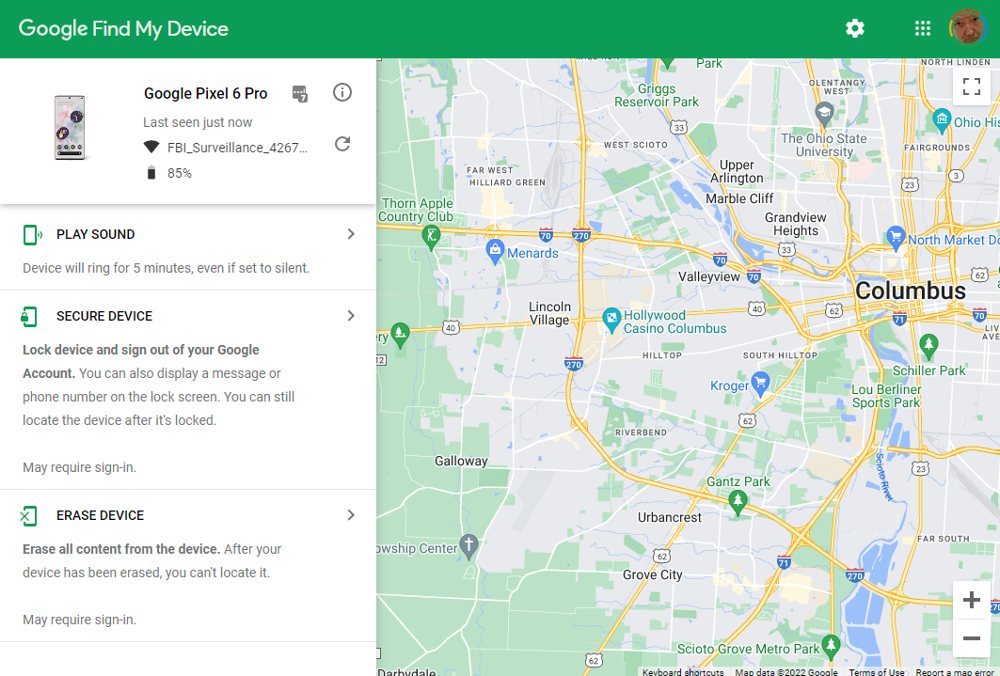Click the battery level icon

click(x=151, y=173)
